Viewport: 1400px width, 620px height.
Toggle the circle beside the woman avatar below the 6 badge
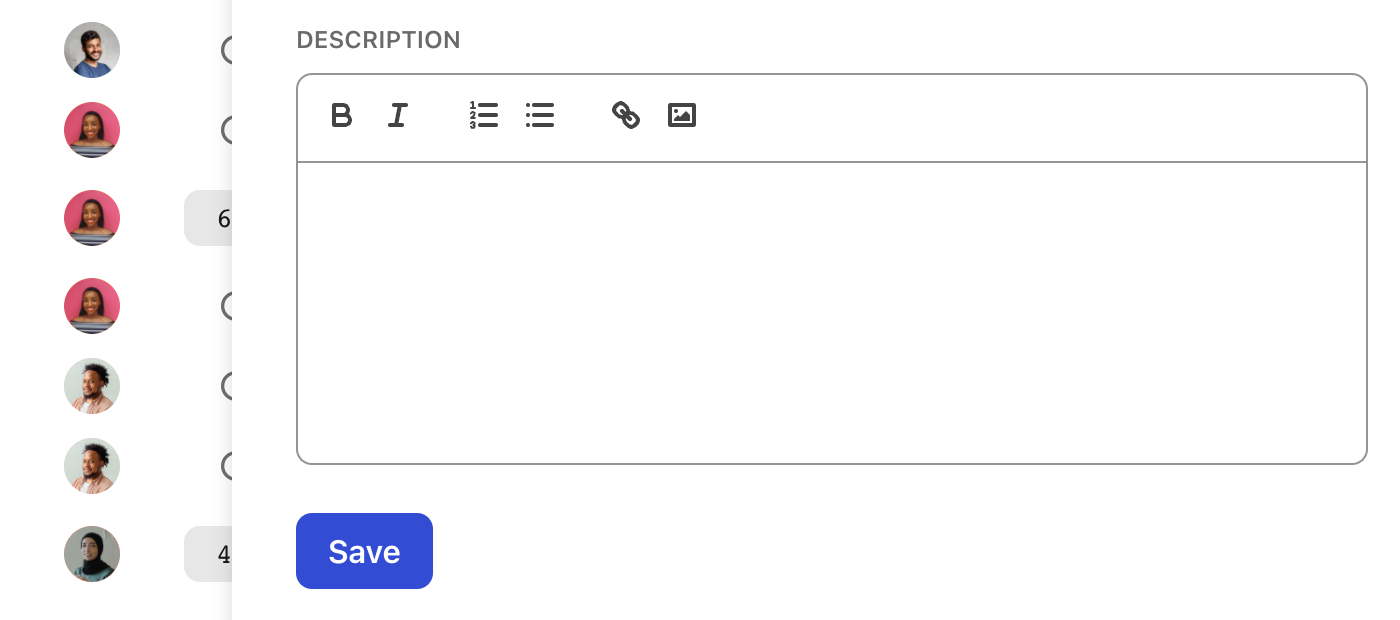227,306
